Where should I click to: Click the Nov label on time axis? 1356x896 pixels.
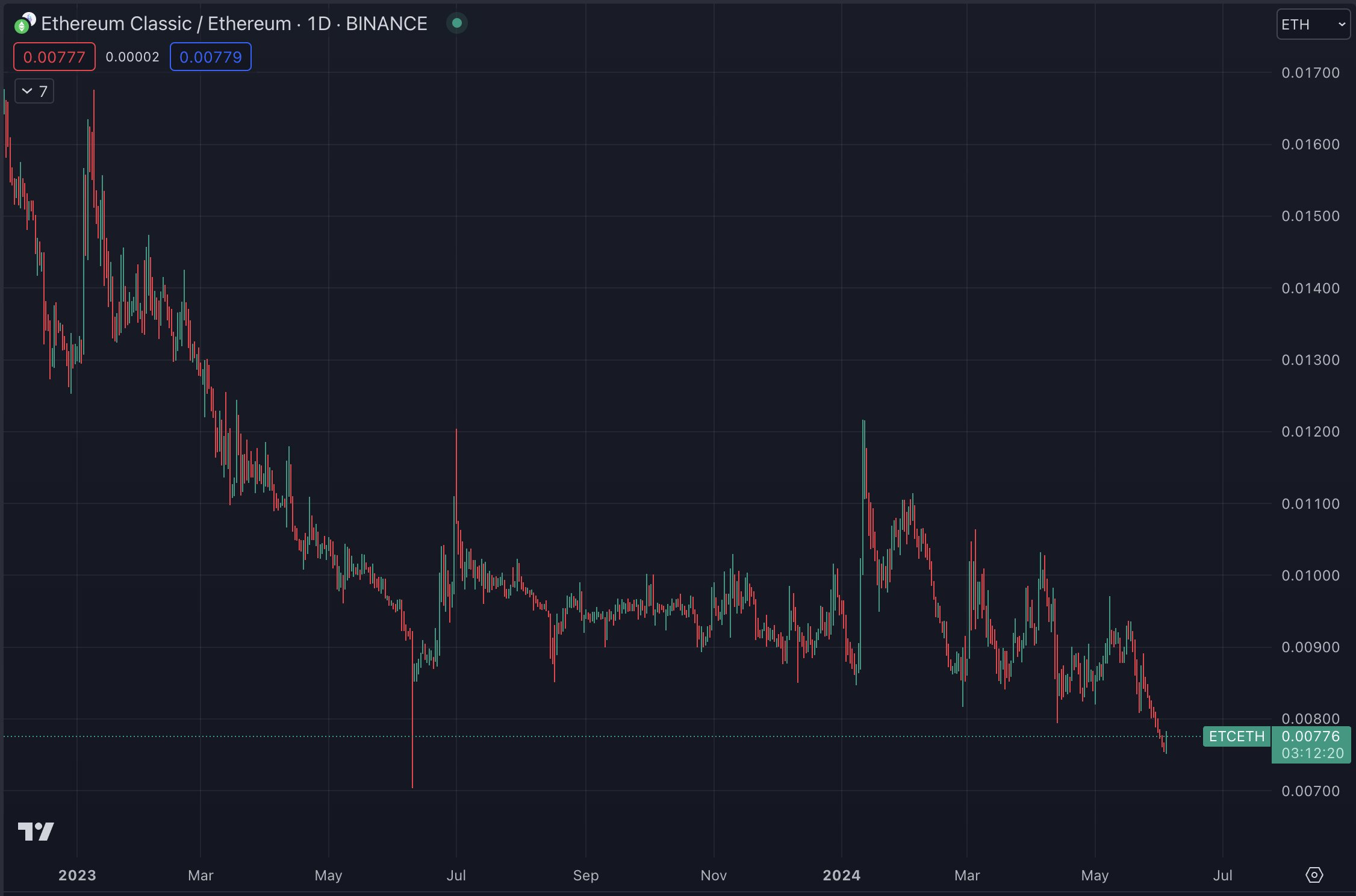click(x=714, y=876)
